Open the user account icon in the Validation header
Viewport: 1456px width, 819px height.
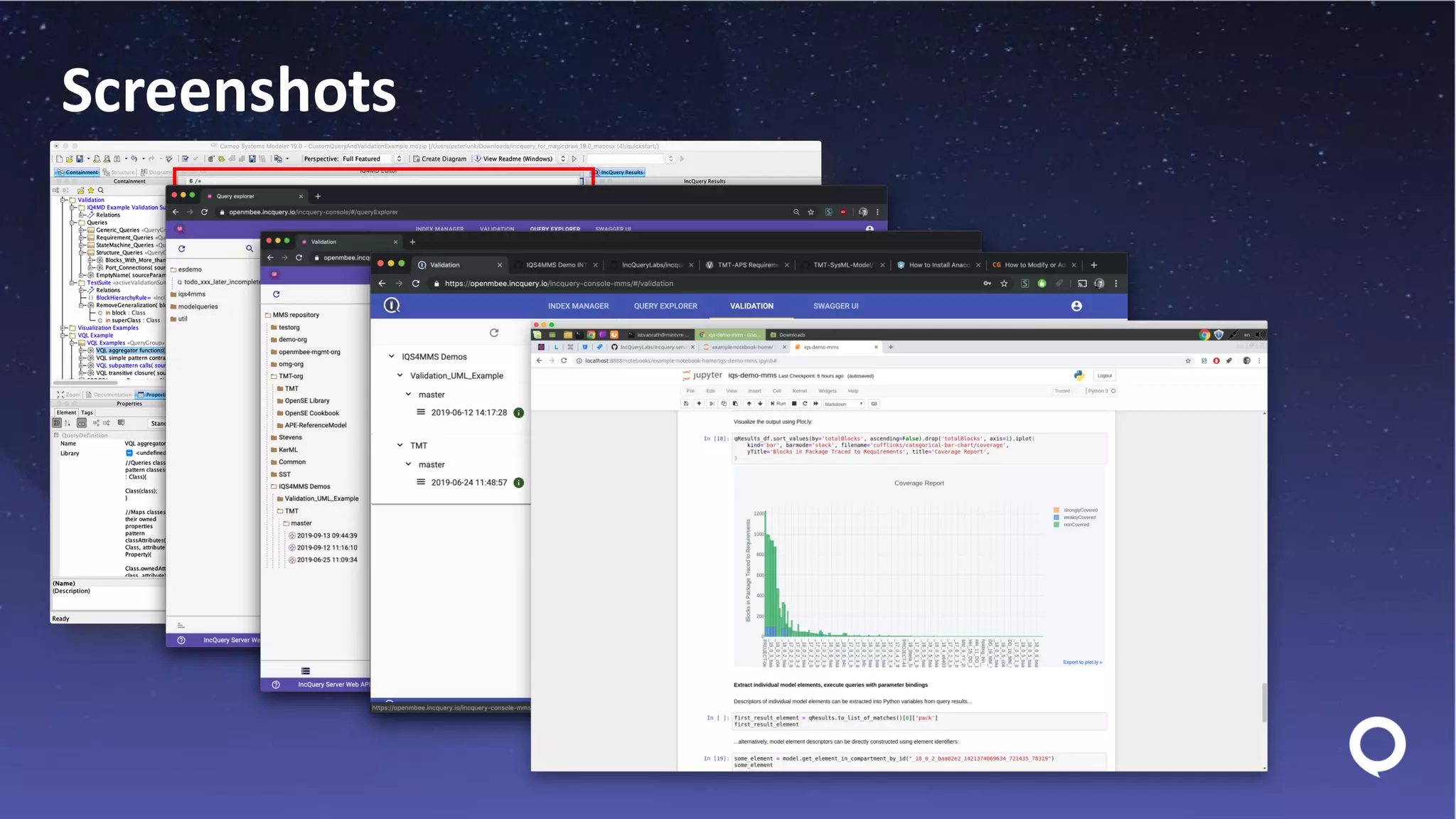click(1076, 306)
